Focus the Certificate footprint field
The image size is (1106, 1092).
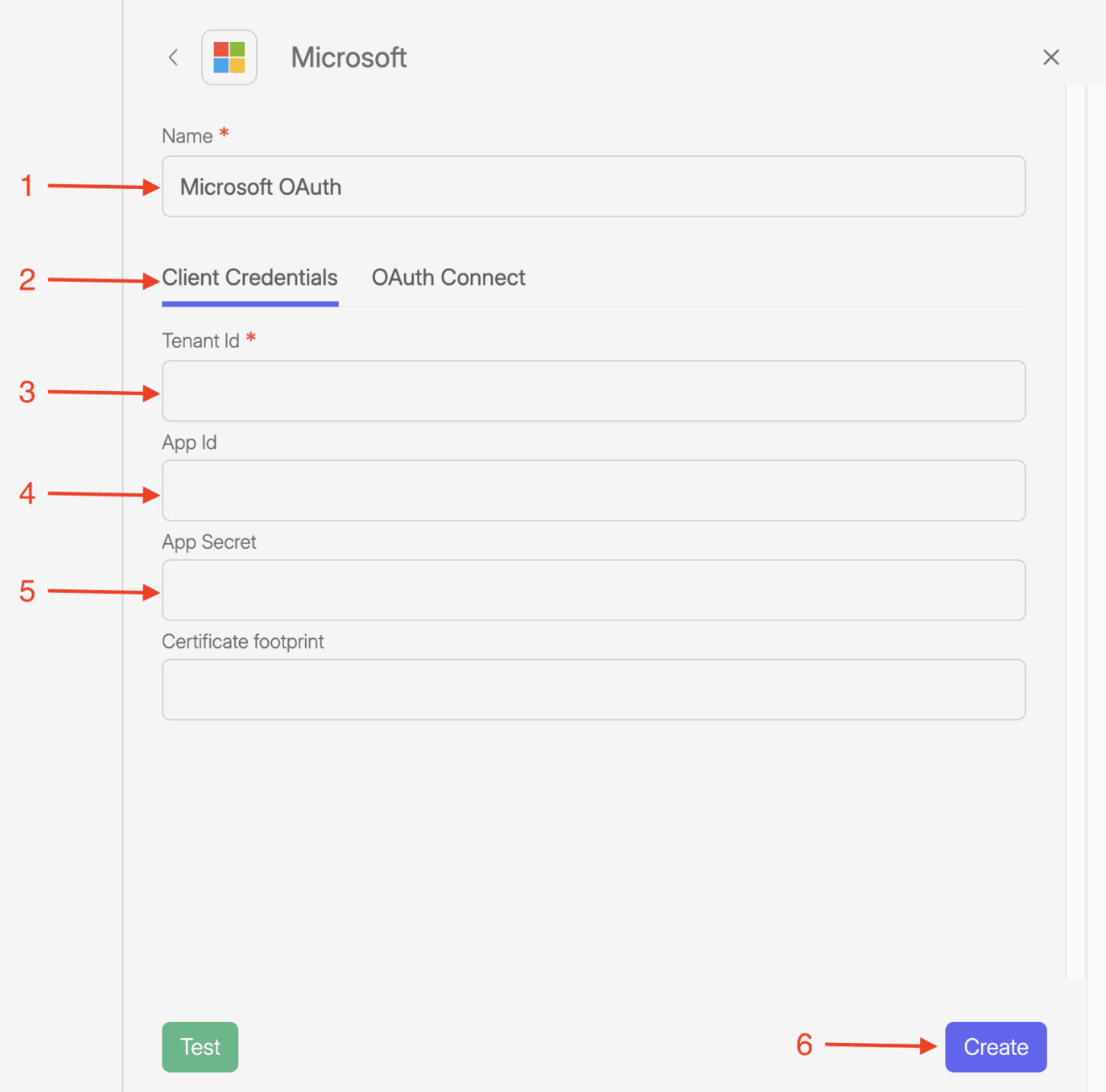[x=593, y=690]
